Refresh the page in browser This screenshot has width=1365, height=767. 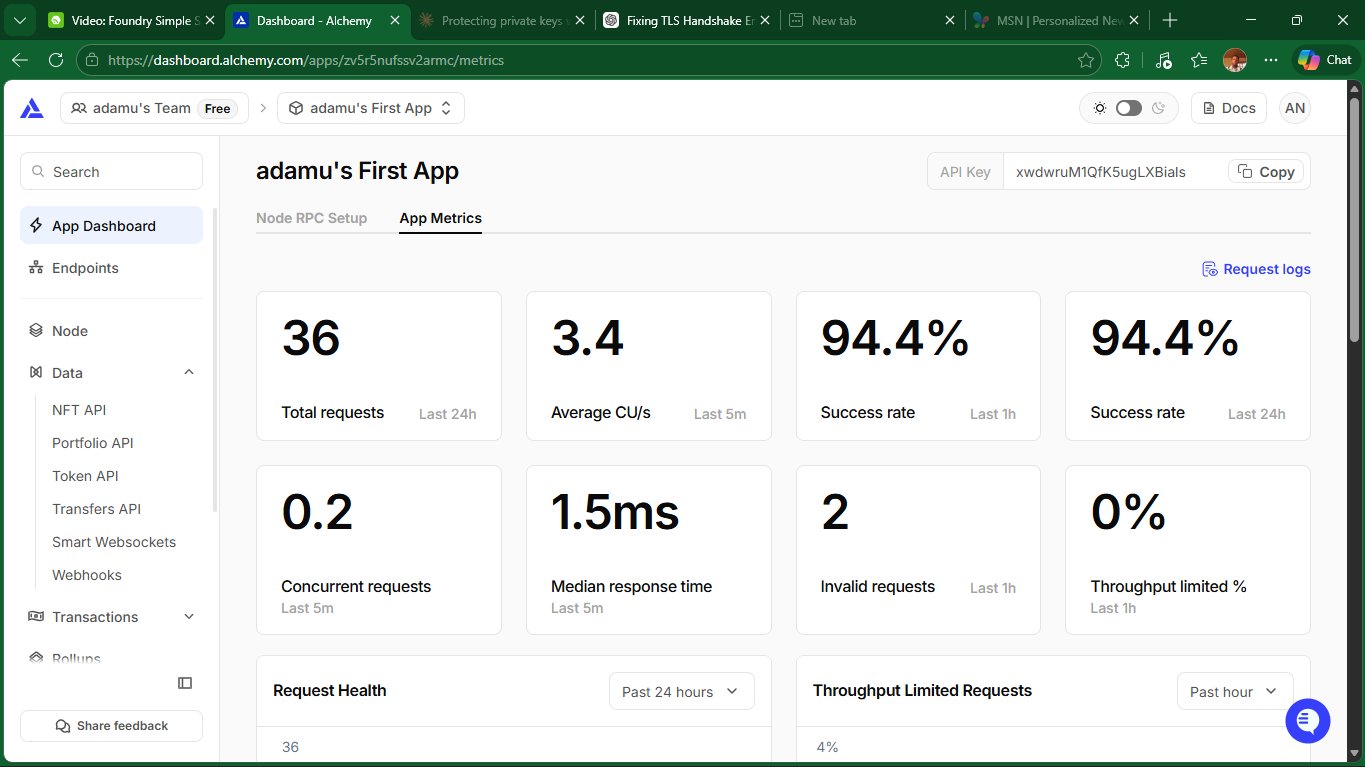pyautogui.click(x=56, y=60)
